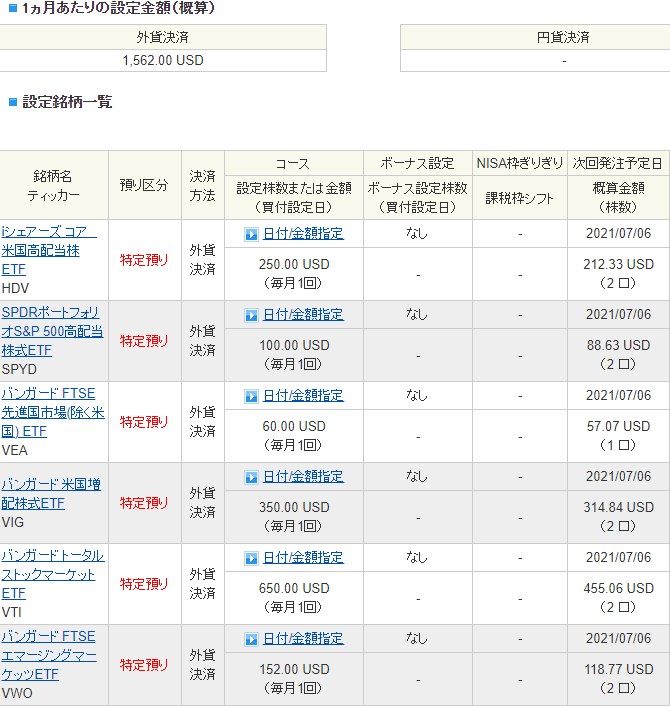Select the 212.33 USD estimated amount
Image resolution: width=670 pixels, height=707 pixels.
619,264
